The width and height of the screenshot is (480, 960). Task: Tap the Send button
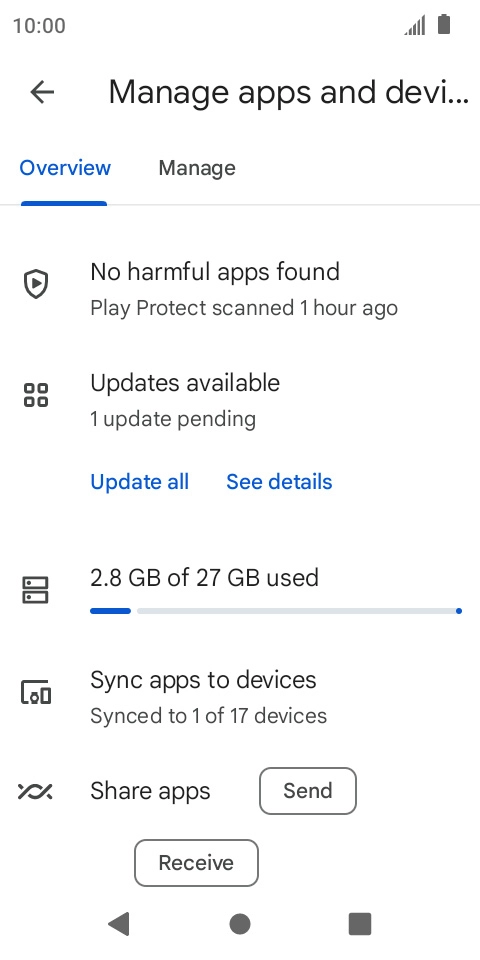click(308, 791)
